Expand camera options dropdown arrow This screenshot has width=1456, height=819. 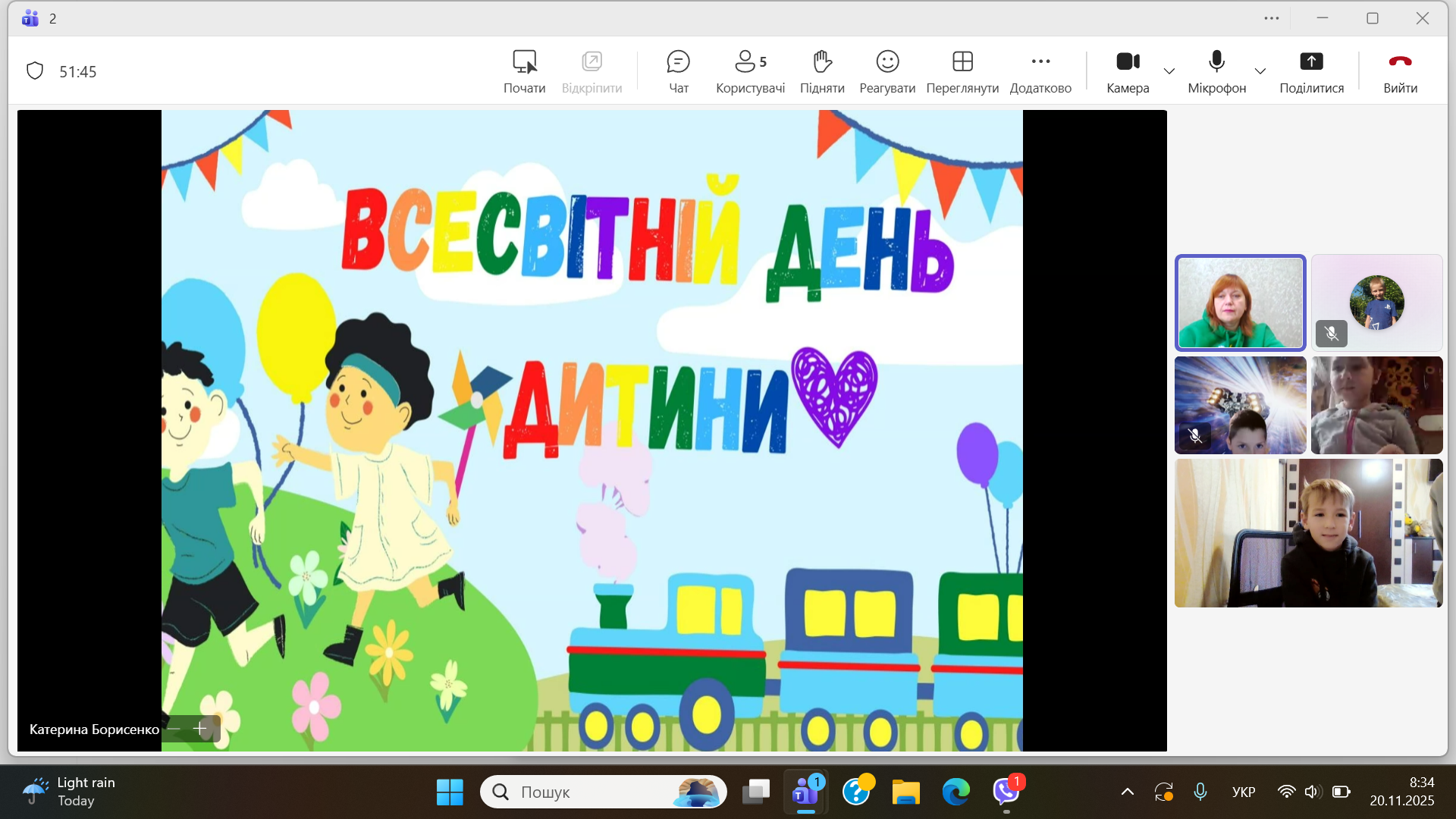click(1169, 71)
